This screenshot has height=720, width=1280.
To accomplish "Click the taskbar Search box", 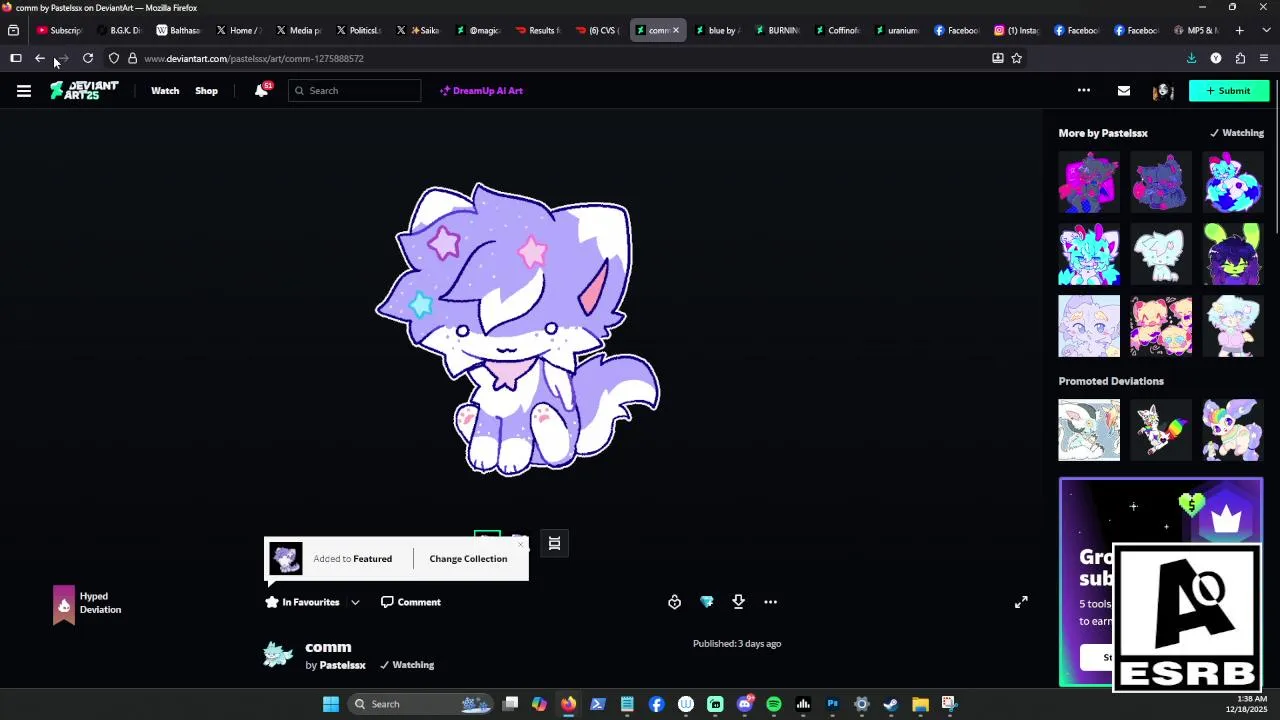I will [420, 704].
